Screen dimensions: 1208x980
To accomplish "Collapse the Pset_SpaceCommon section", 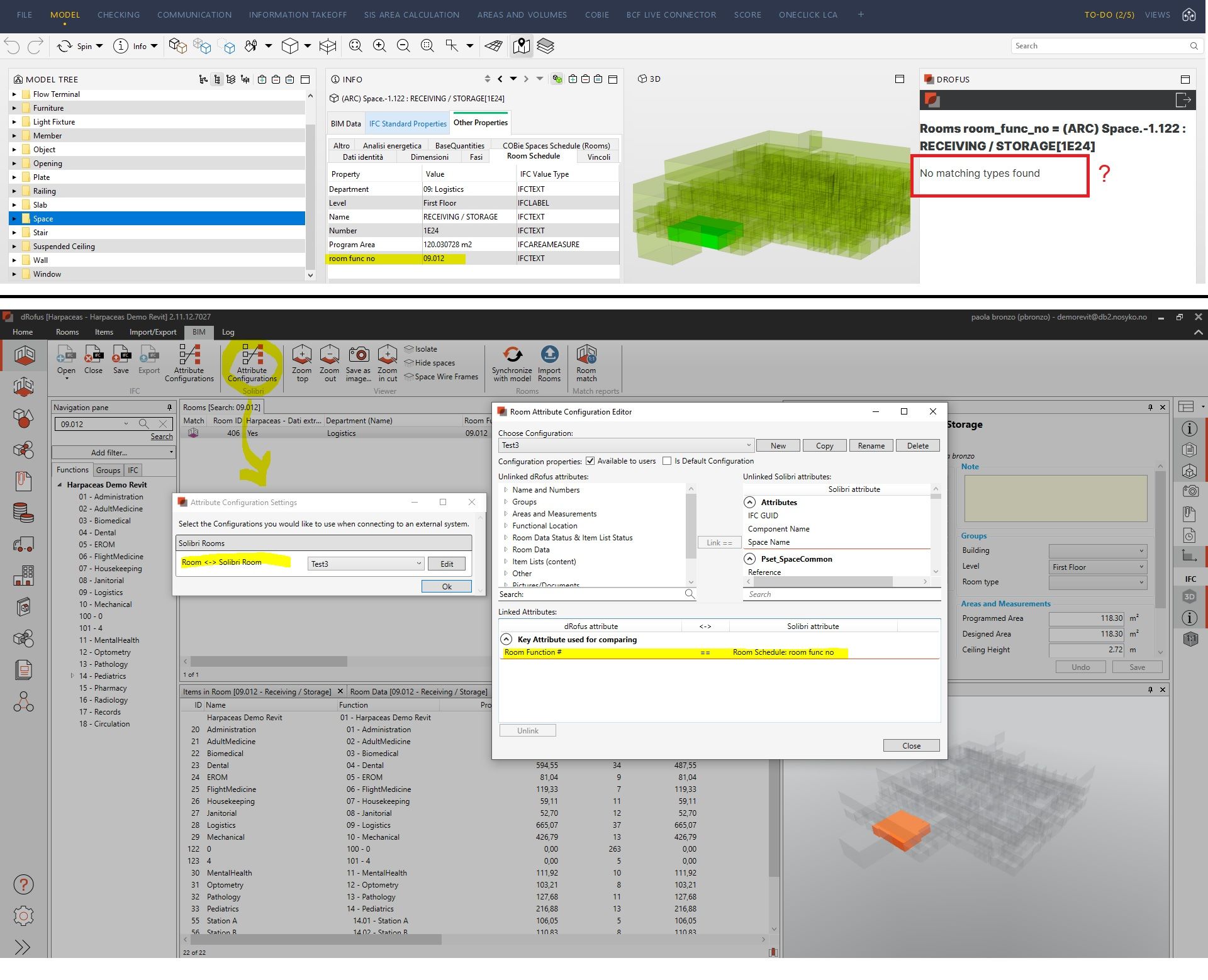I will coord(750,559).
